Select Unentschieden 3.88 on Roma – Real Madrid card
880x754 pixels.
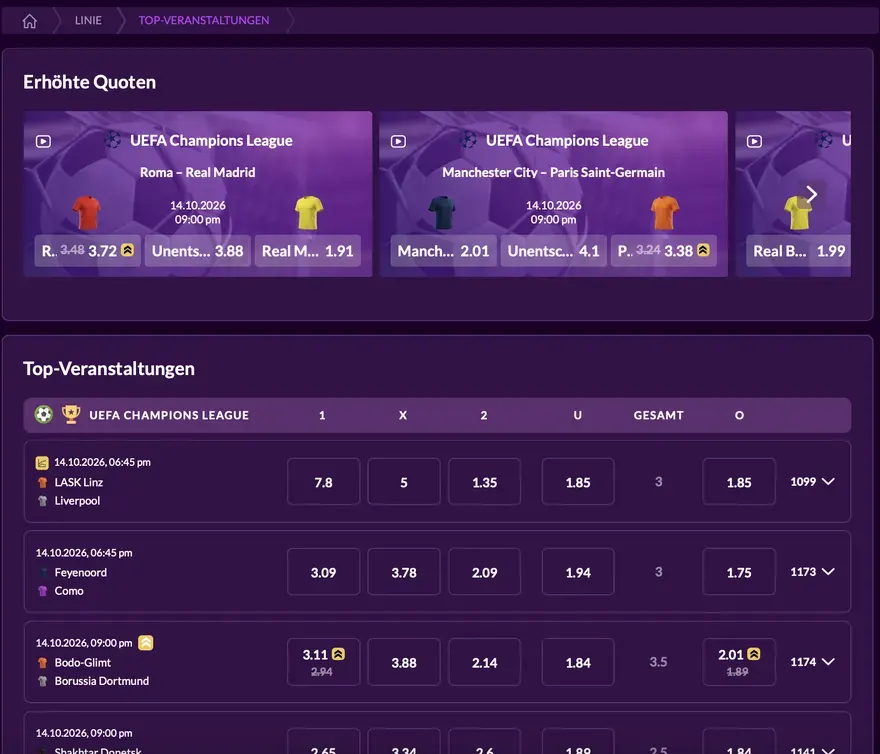[198, 250]
